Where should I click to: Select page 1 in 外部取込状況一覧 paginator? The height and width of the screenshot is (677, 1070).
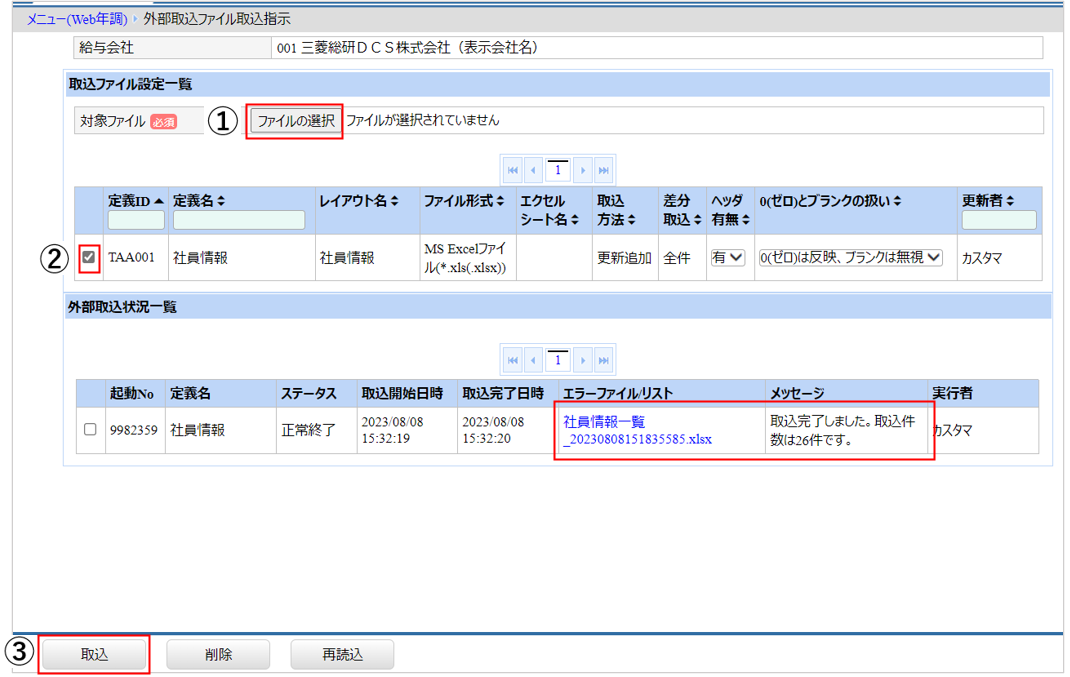point(558,360)
